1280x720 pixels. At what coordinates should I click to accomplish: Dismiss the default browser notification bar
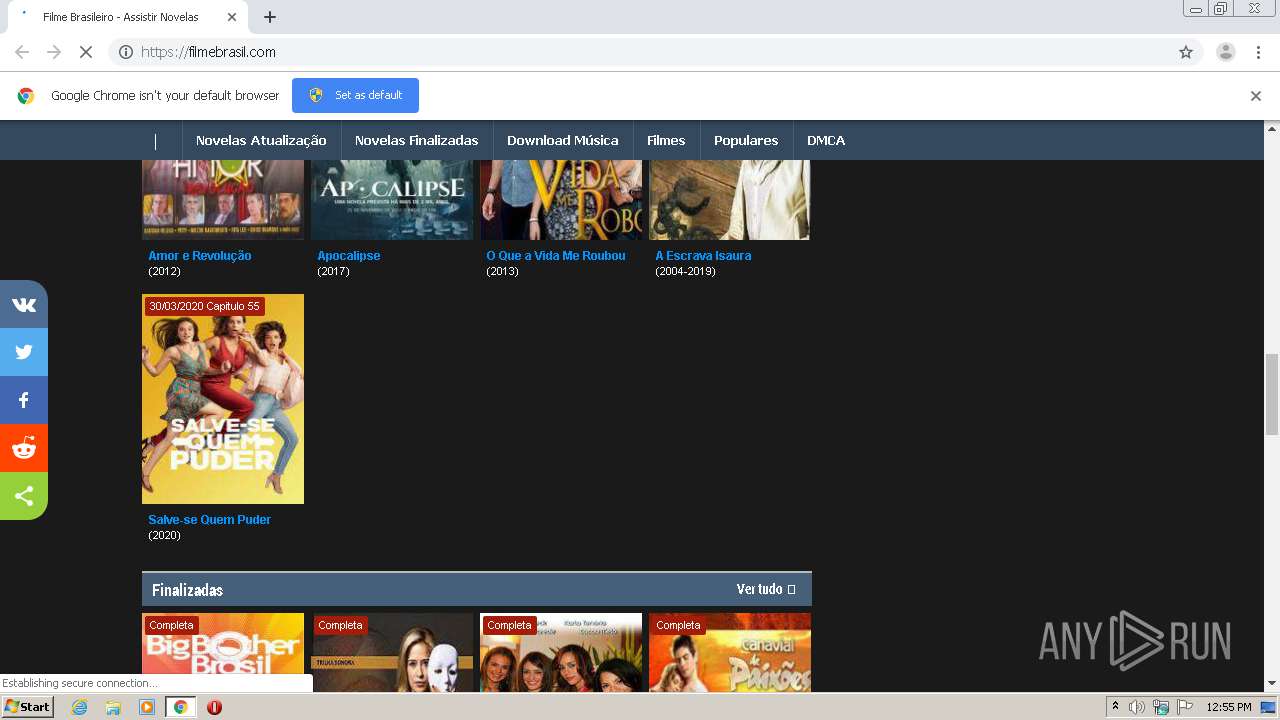[x=1256, y=96]
